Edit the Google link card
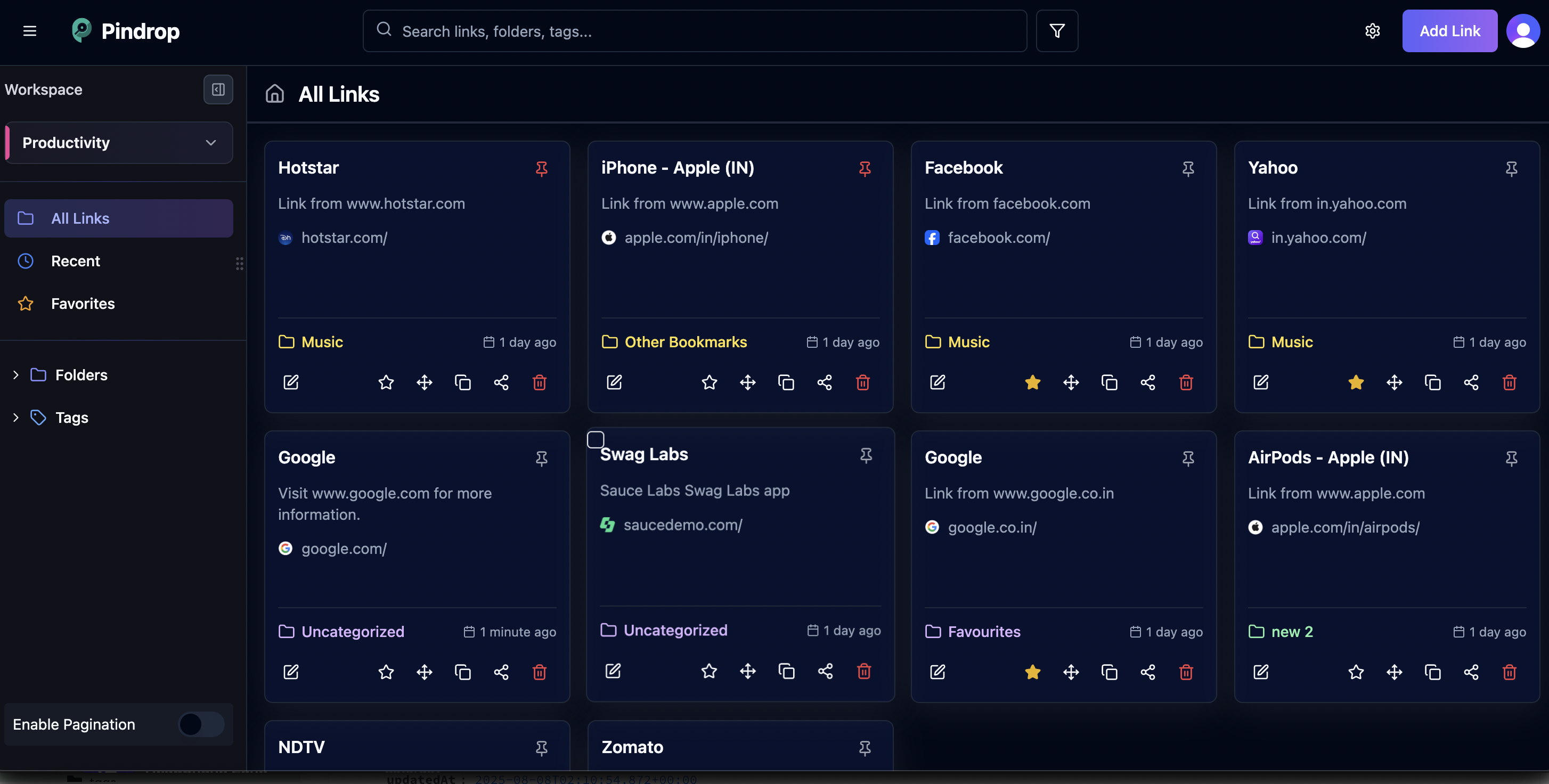The image size is (1549, 784). (x=291, y=672)
